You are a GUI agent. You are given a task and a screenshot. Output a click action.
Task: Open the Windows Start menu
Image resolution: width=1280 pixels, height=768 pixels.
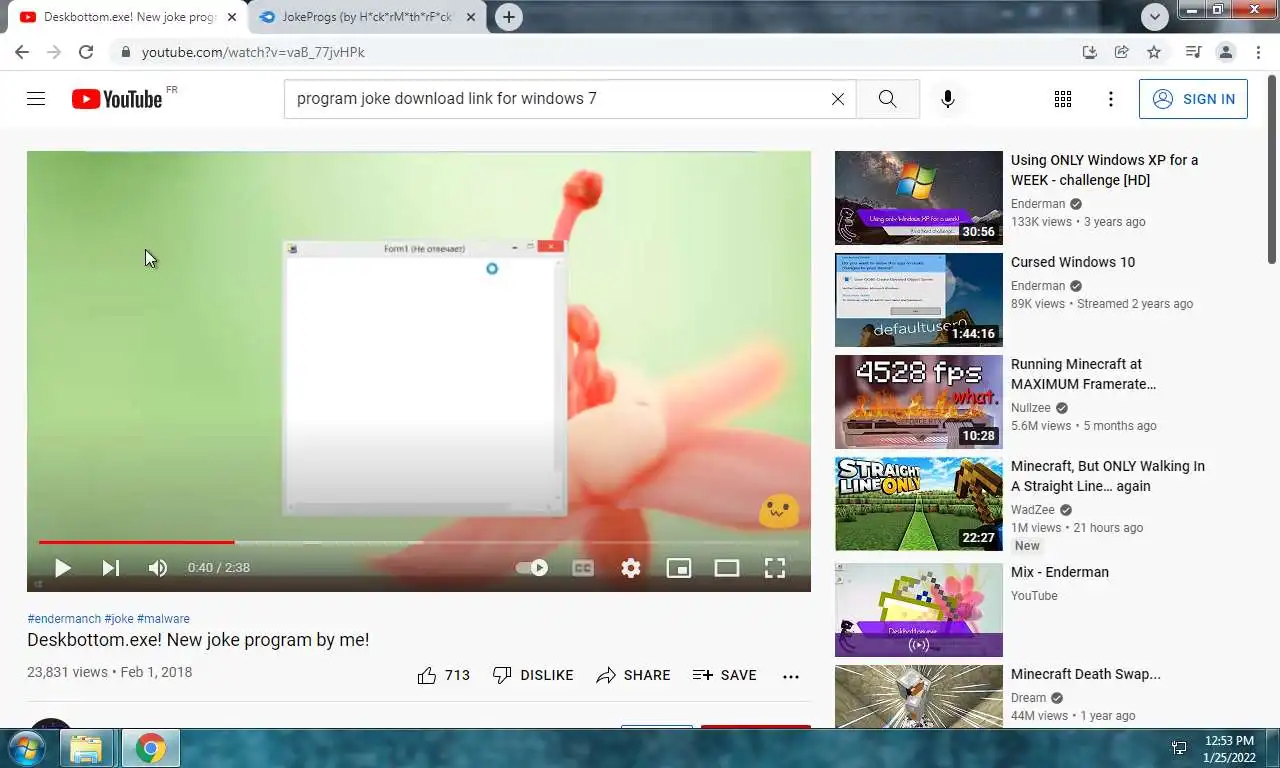(x=25, y=748)
